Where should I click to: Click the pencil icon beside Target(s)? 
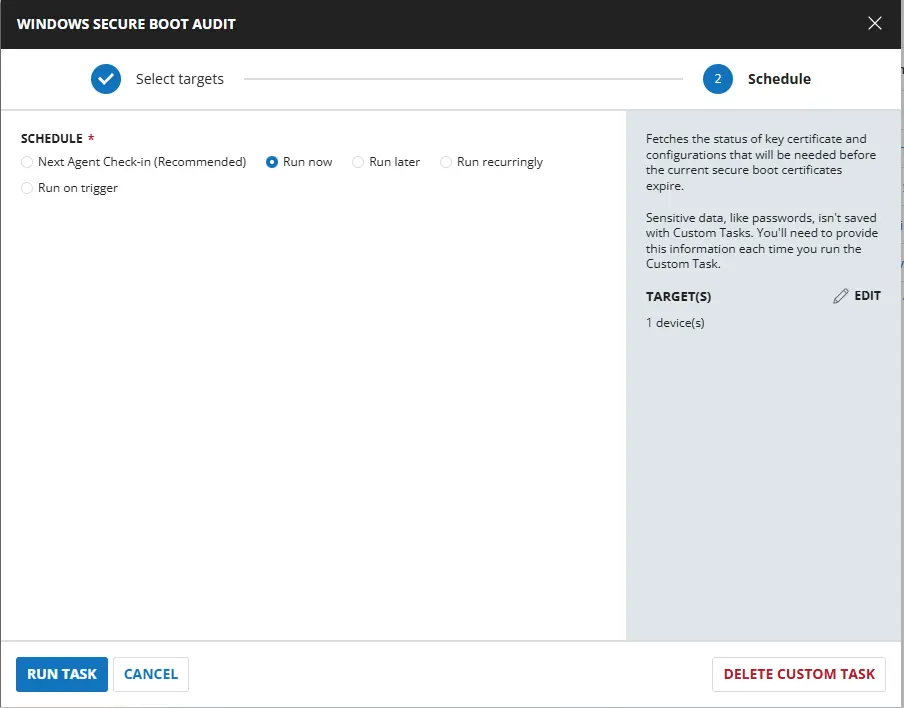point(841,296)
